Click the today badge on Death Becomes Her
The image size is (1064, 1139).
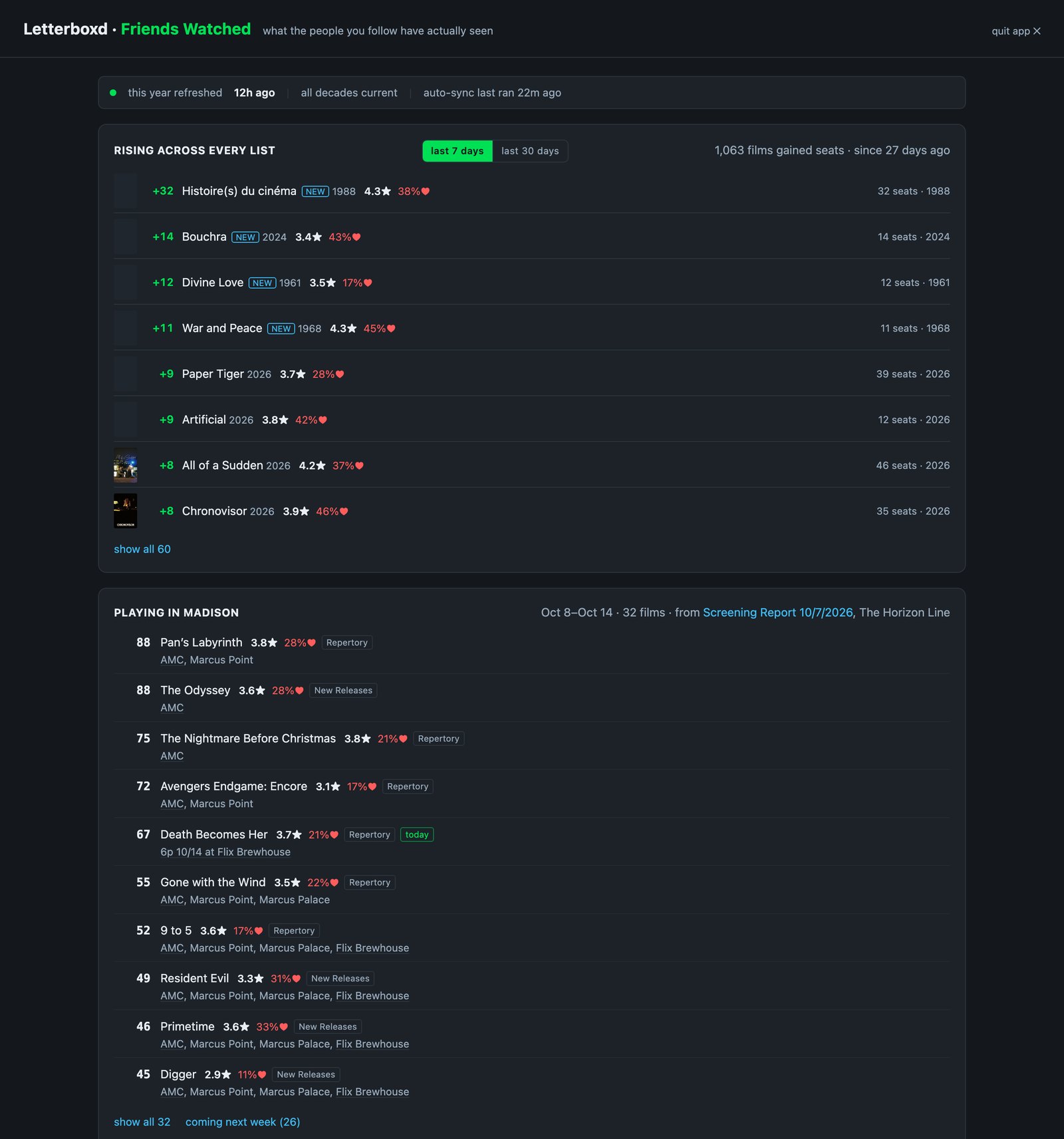[417, 834]
